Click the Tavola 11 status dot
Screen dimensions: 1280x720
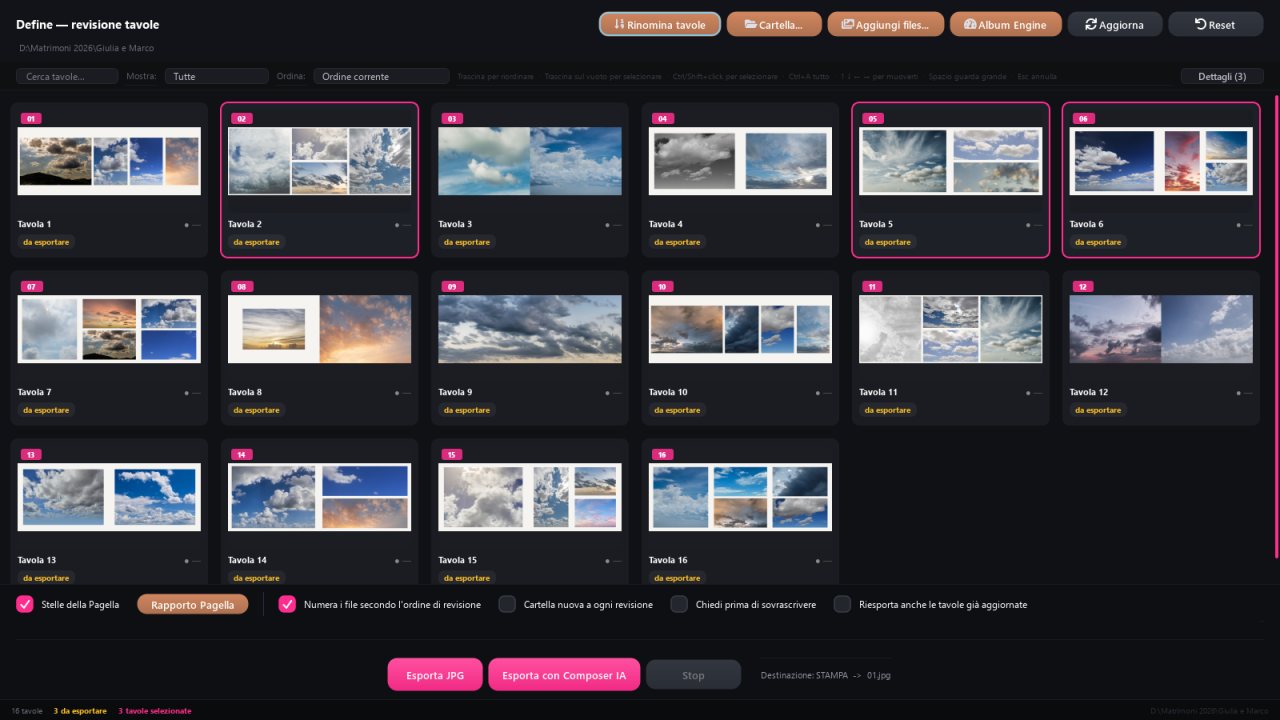click(x=1027, y=393)
